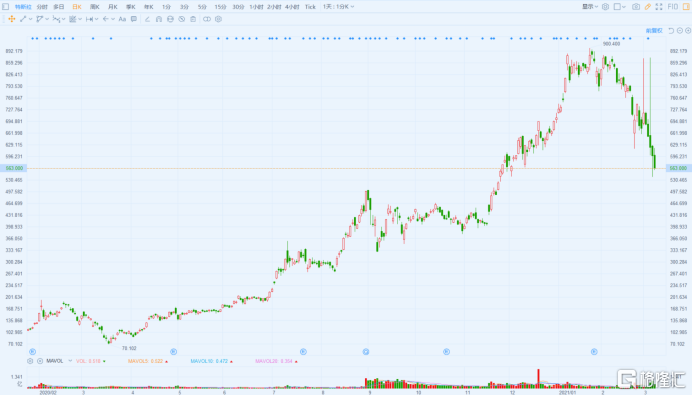Switch to the 15分 interval
This screenshot has height=396, width=692.
click(x=220, y=7)
